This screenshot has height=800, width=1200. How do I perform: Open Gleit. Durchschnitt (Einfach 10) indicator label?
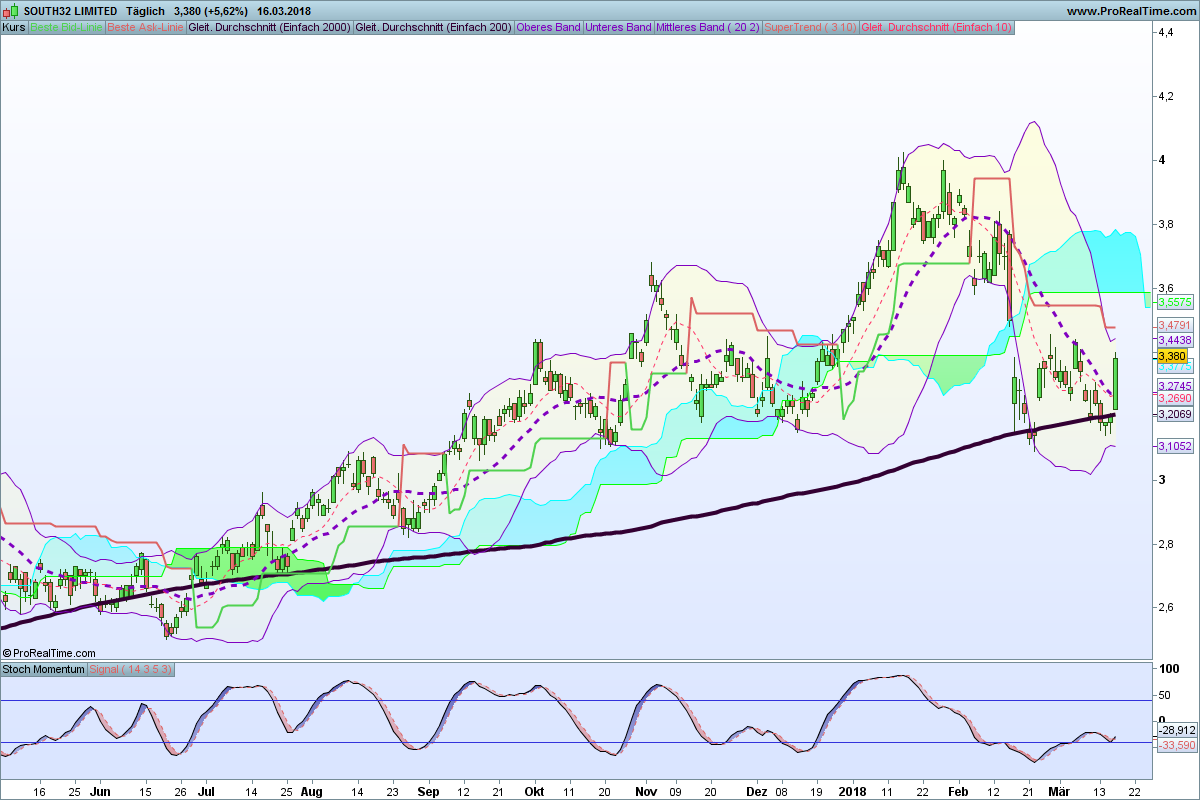click(937, 27)
